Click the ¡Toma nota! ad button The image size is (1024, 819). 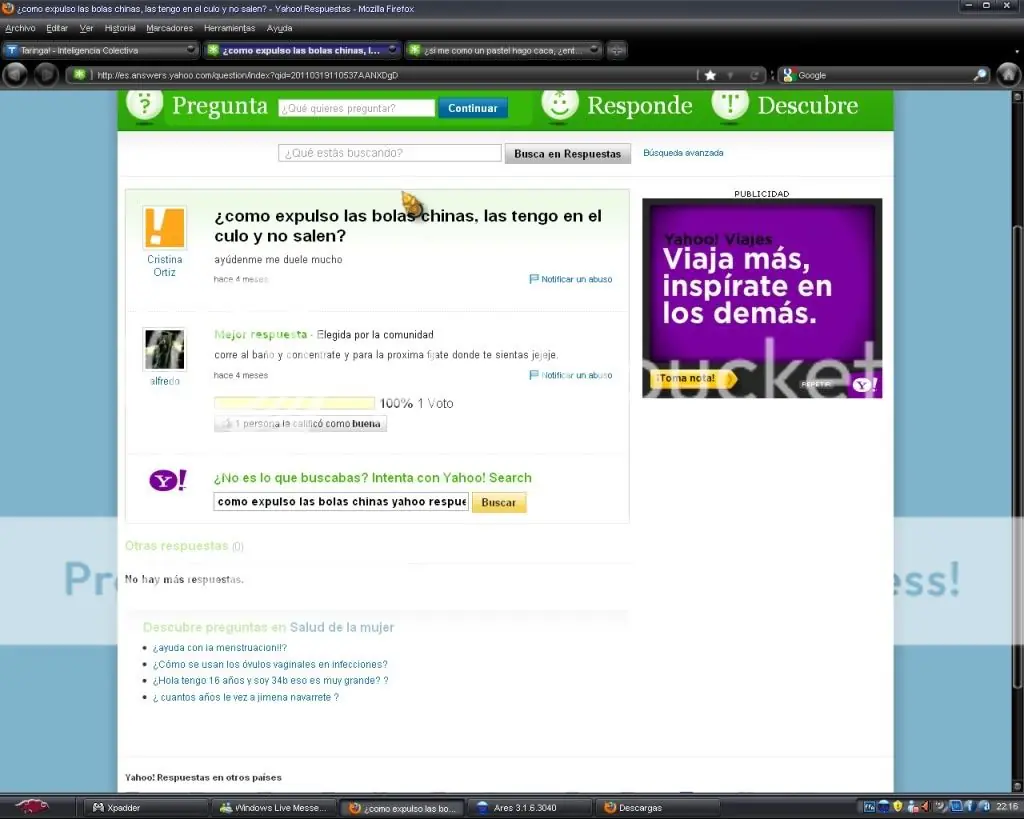tap(693, 378)
